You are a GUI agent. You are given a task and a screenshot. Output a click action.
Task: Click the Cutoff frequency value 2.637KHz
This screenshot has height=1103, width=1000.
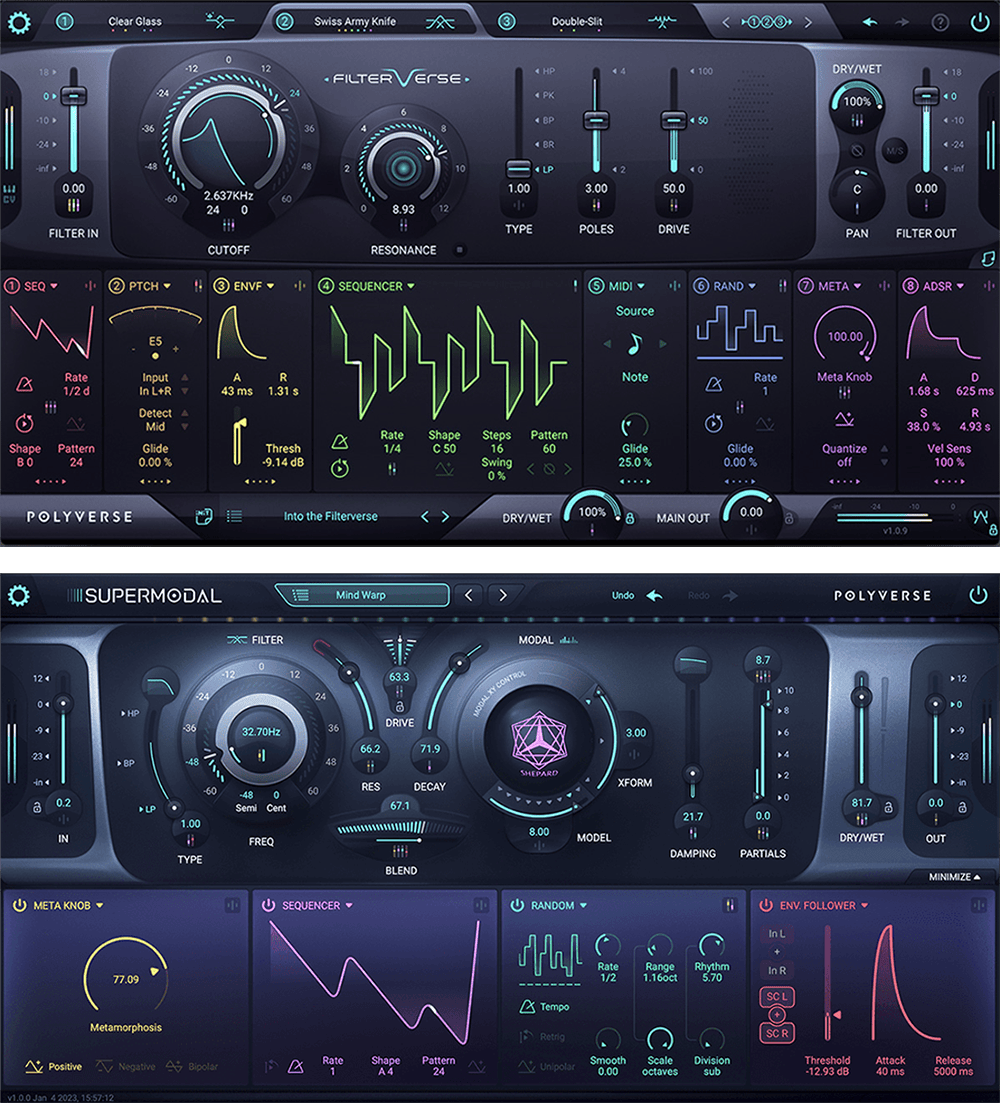pyautogui.click(x=228, y=195)
